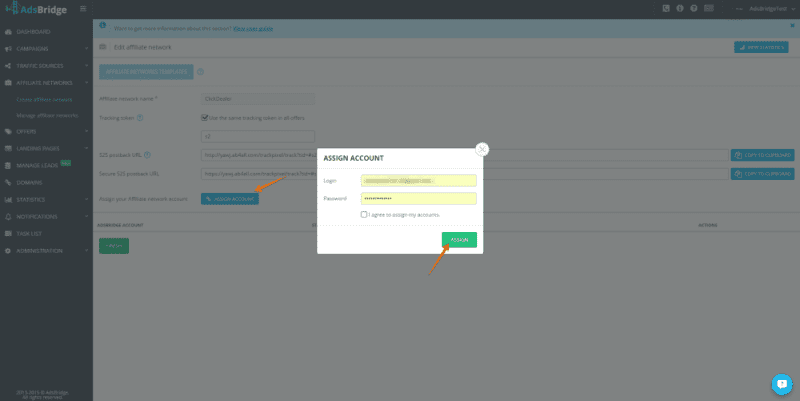Screen dimensions: 800x401
Task: Click Affiliate Networks Templates button
Action: (146, 72)
